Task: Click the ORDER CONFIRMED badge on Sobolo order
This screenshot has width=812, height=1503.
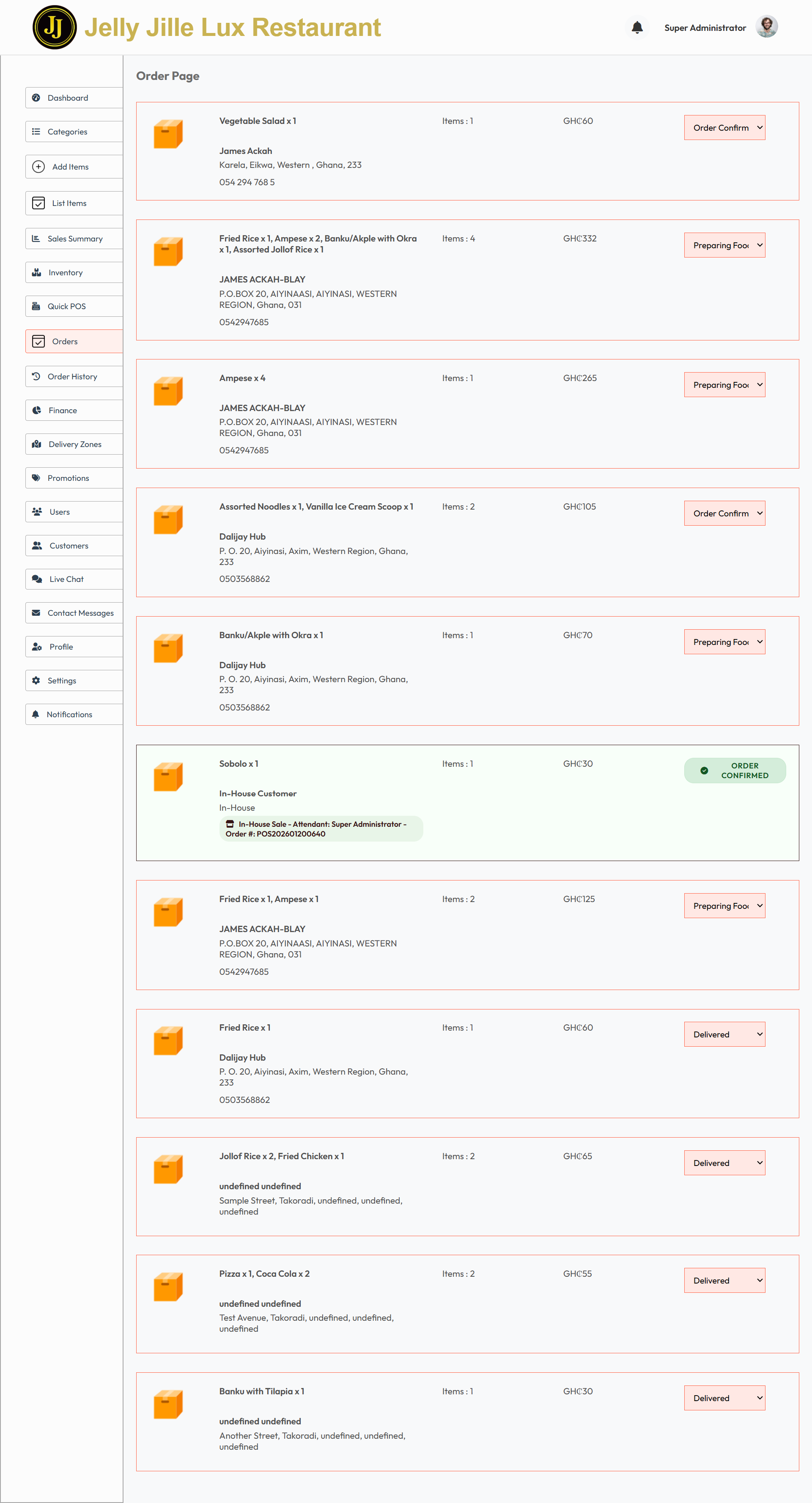Action: pyautogui.click(x=735, y=771)
